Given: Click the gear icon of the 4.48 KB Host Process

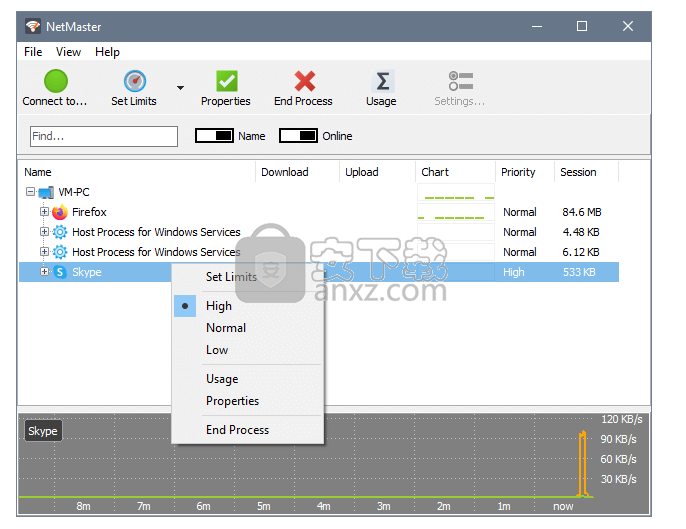Looking at the screenshot, I should pos(60,232).
